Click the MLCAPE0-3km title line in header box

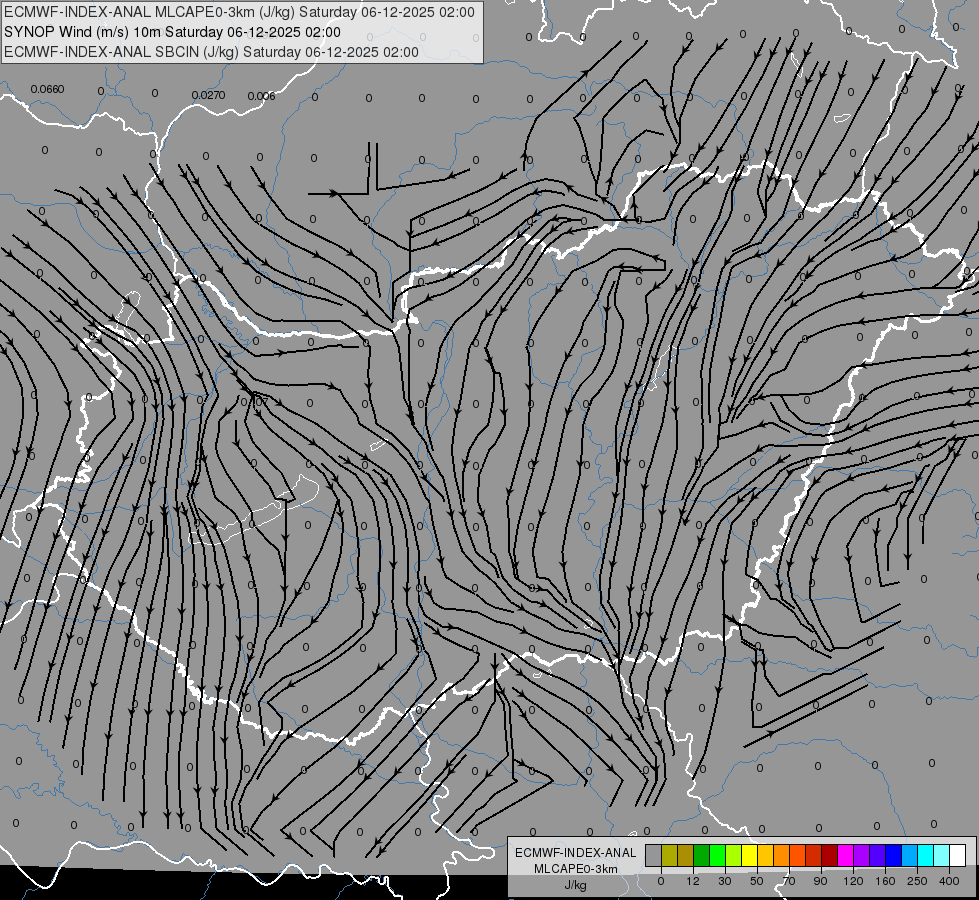(239, 12)
